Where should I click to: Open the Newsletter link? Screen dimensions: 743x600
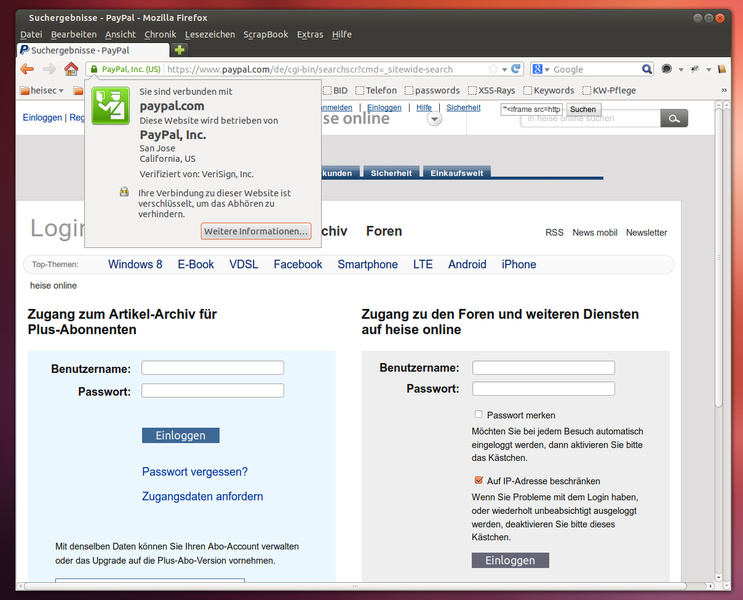coord(646,232)
